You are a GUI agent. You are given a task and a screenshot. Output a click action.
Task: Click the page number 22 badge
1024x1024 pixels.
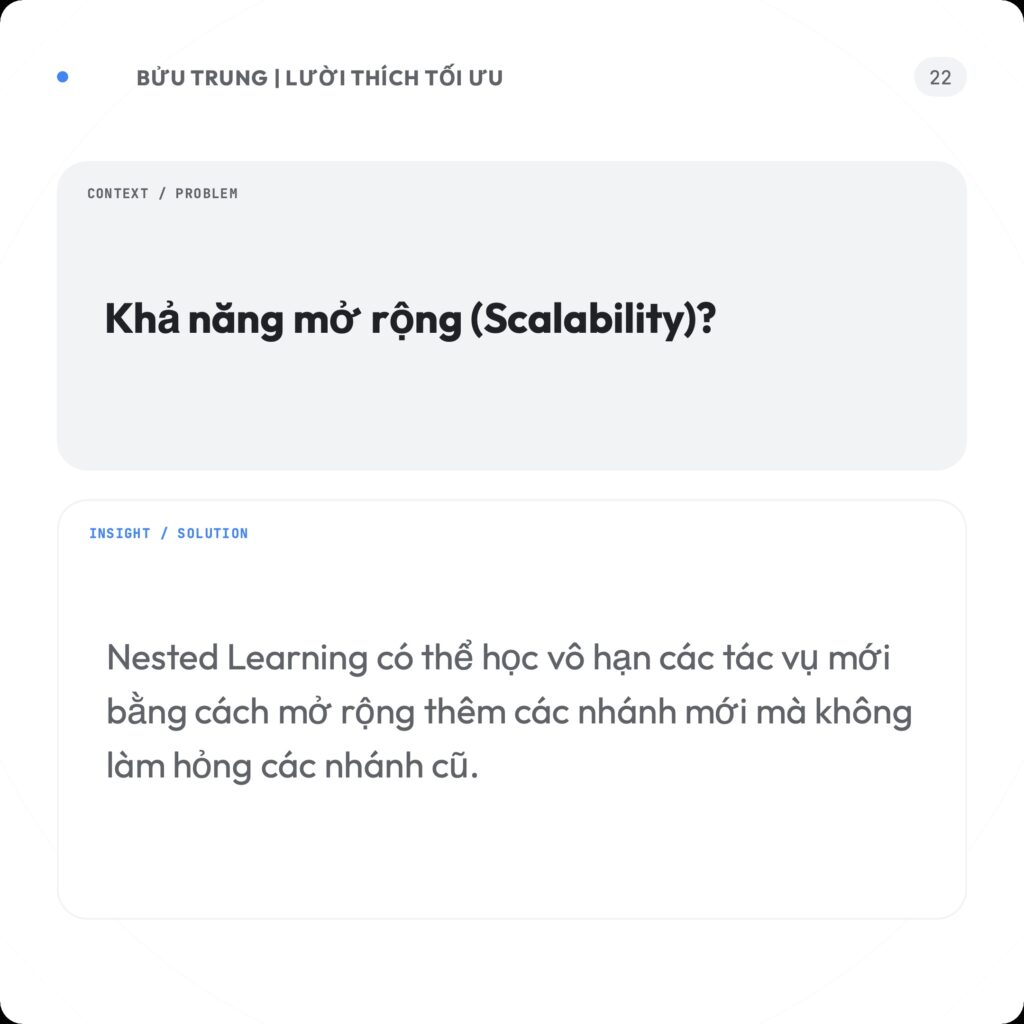point(940,78)
